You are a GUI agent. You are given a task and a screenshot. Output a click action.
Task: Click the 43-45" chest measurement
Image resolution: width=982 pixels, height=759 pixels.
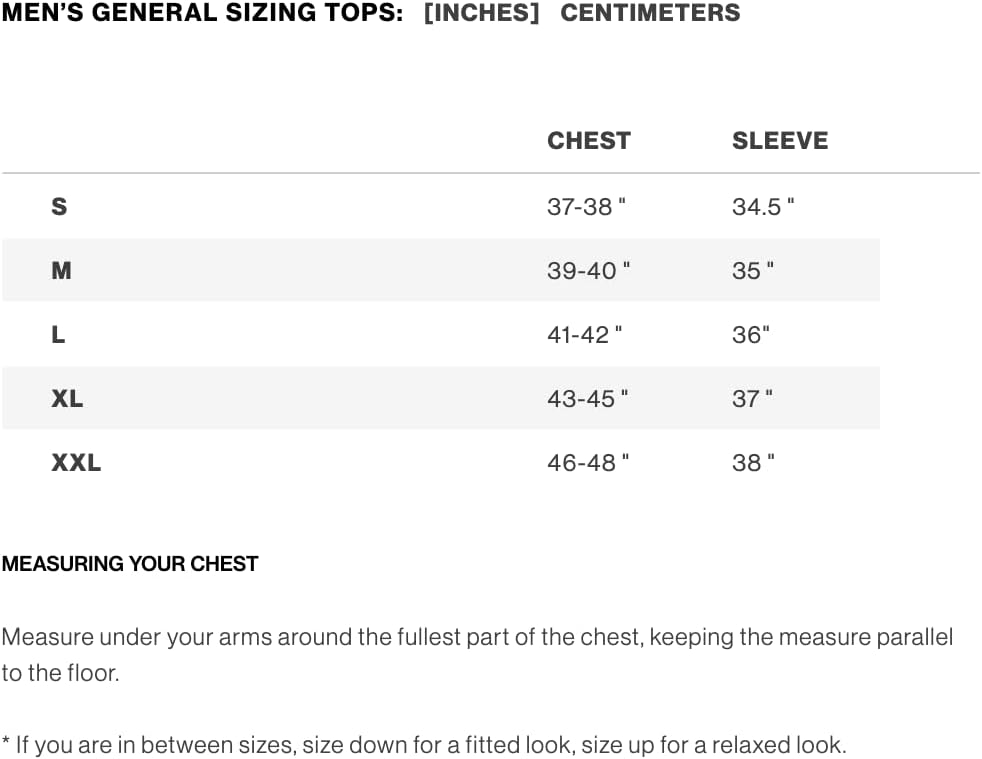(x=587, y=398)
